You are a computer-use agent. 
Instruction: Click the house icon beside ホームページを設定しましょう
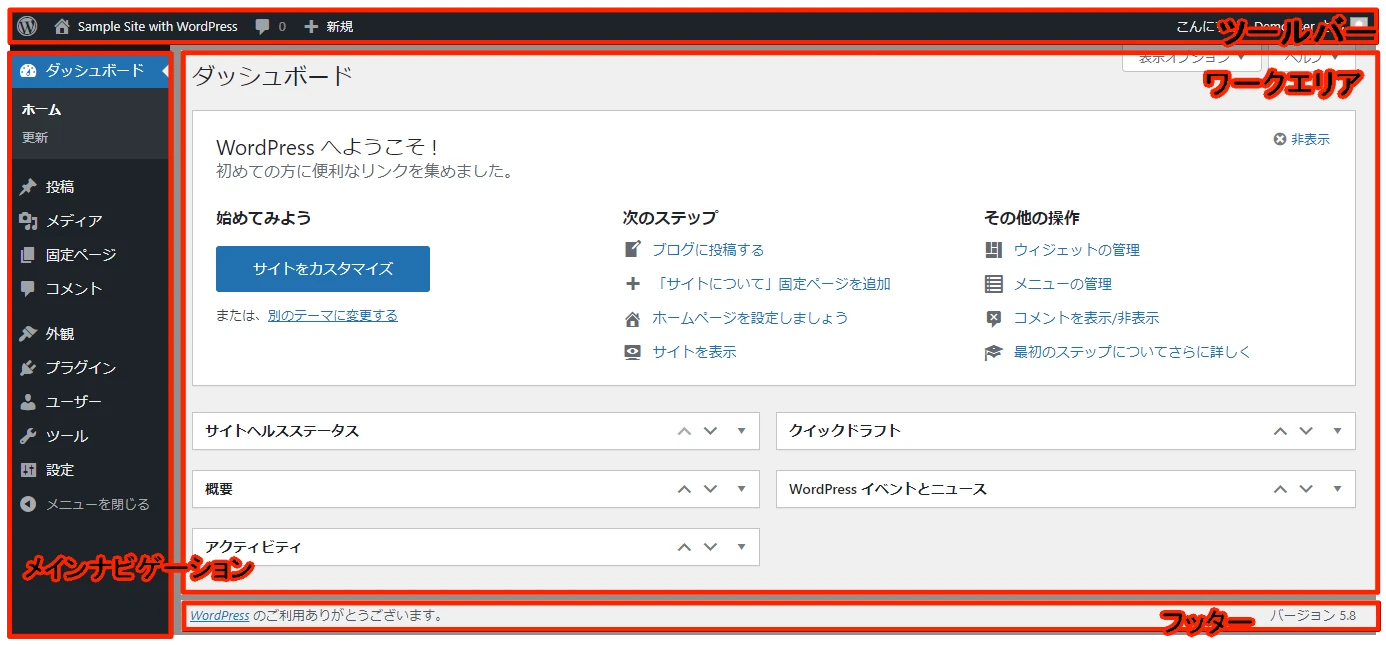(632, 319)
